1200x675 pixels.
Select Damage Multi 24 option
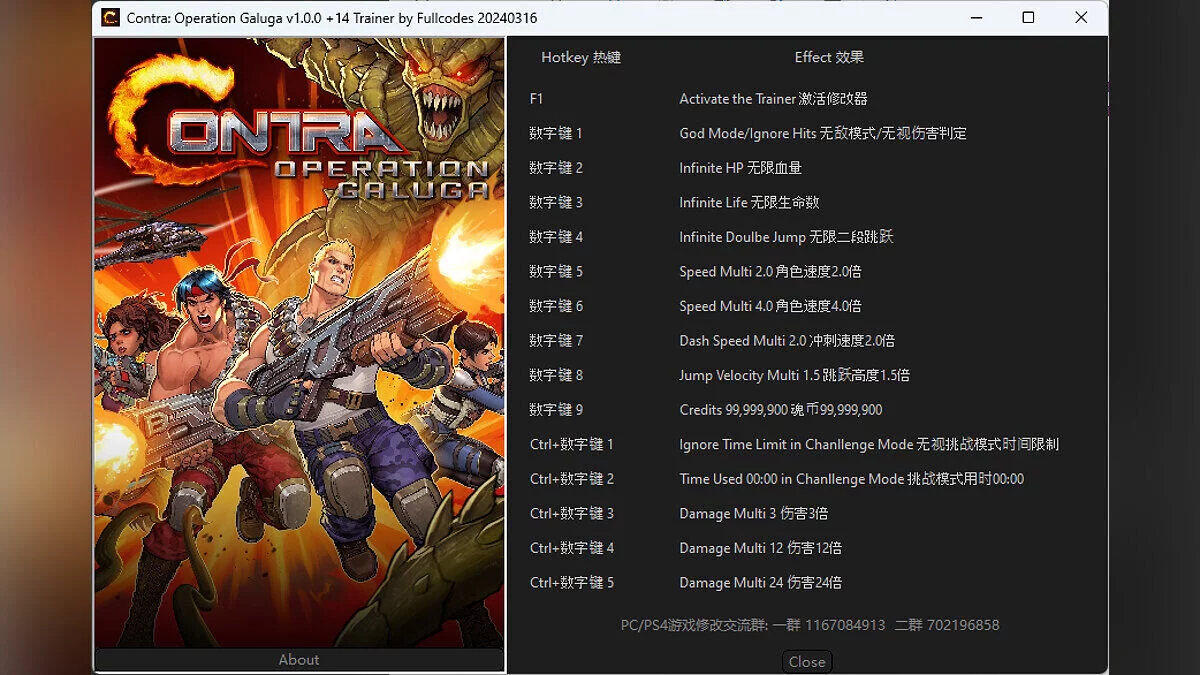pos(760,582)
